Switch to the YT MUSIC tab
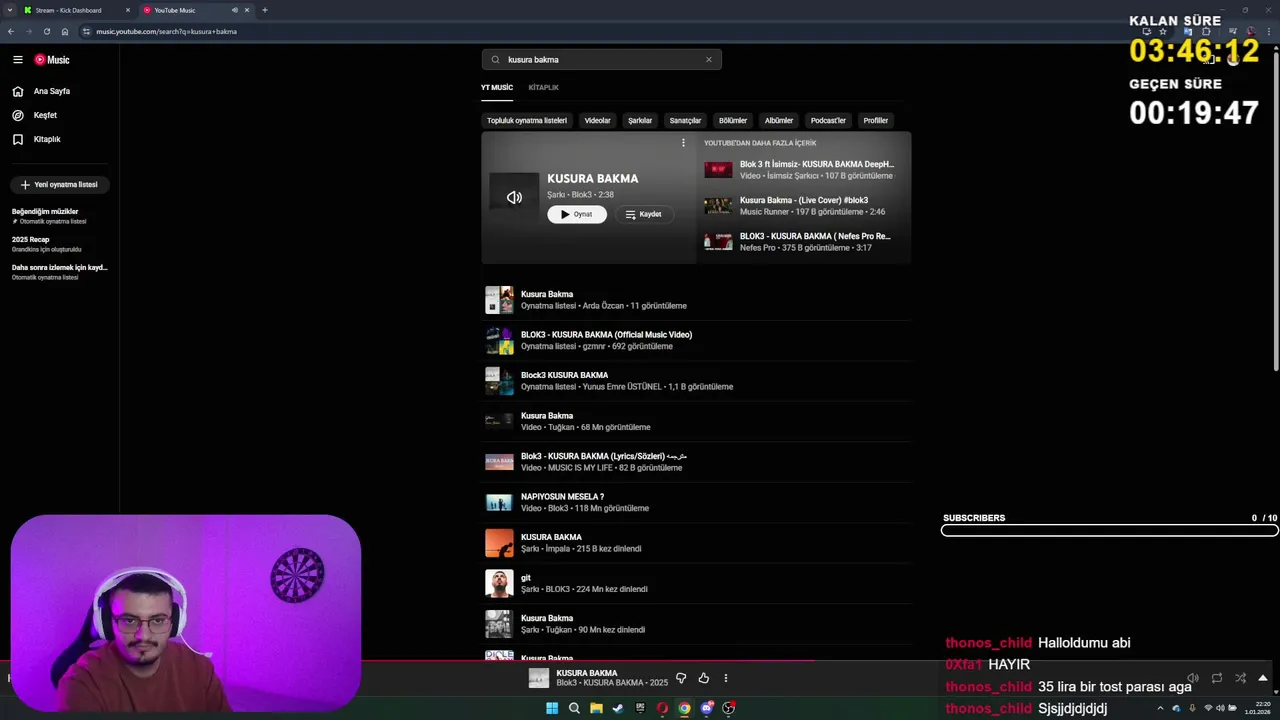This screenshot has height=720, width=1280. tap(497, 87)
